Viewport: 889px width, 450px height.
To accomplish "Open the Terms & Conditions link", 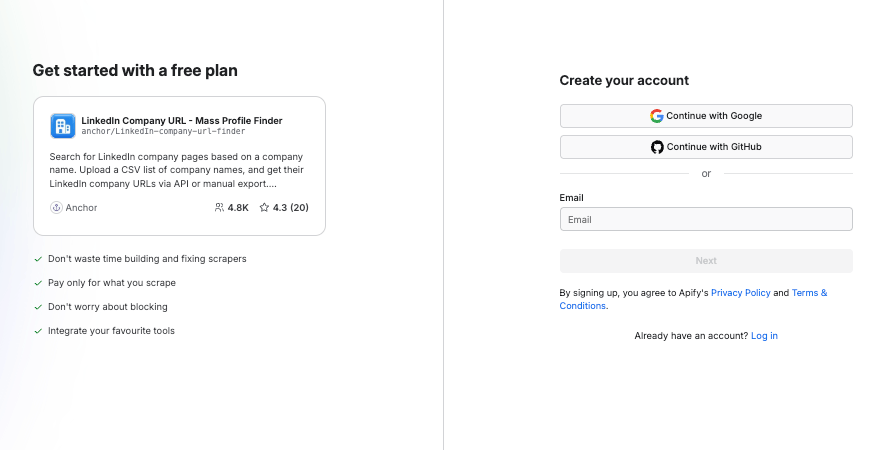I will pyautogui.click(x=809, y=293).
